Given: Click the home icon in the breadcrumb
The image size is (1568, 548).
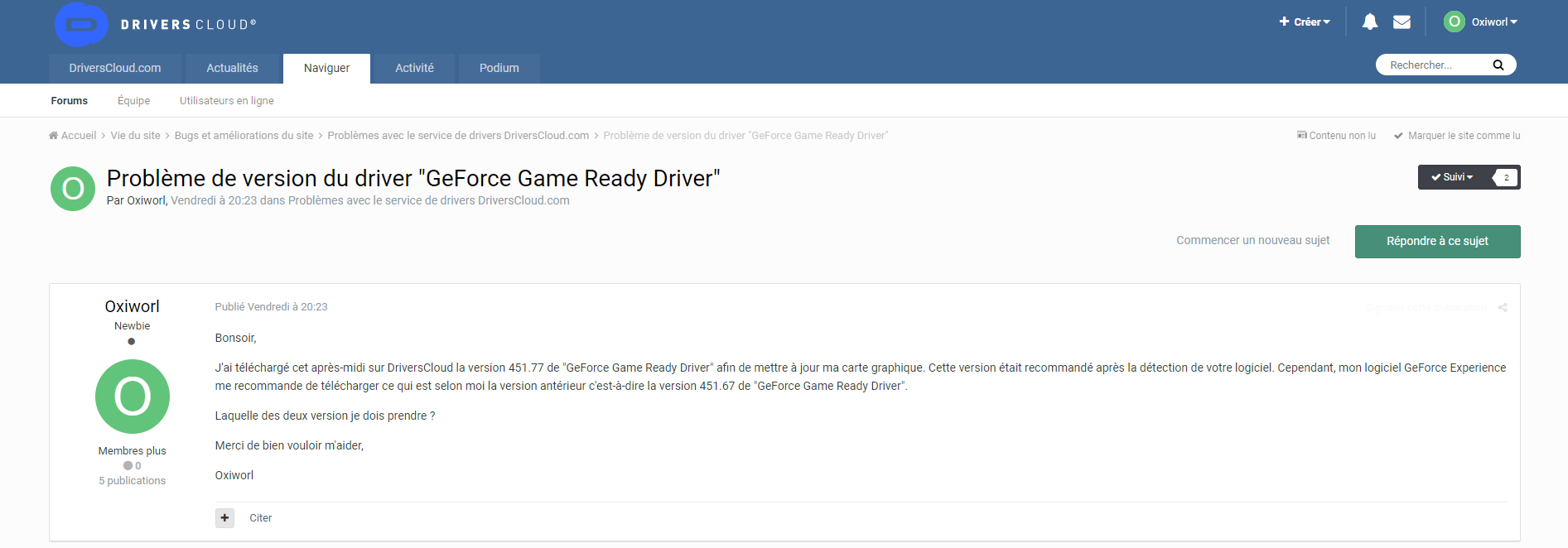Looking at the screenshot, I should tap(53, 136).
